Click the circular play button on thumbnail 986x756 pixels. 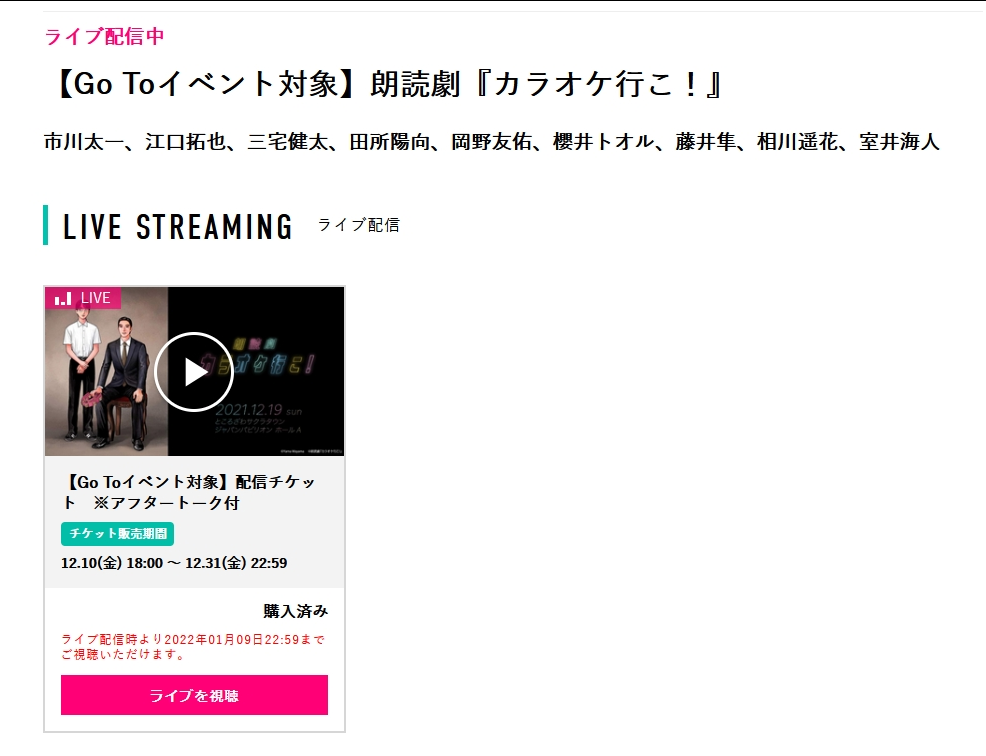pos(194,372)
